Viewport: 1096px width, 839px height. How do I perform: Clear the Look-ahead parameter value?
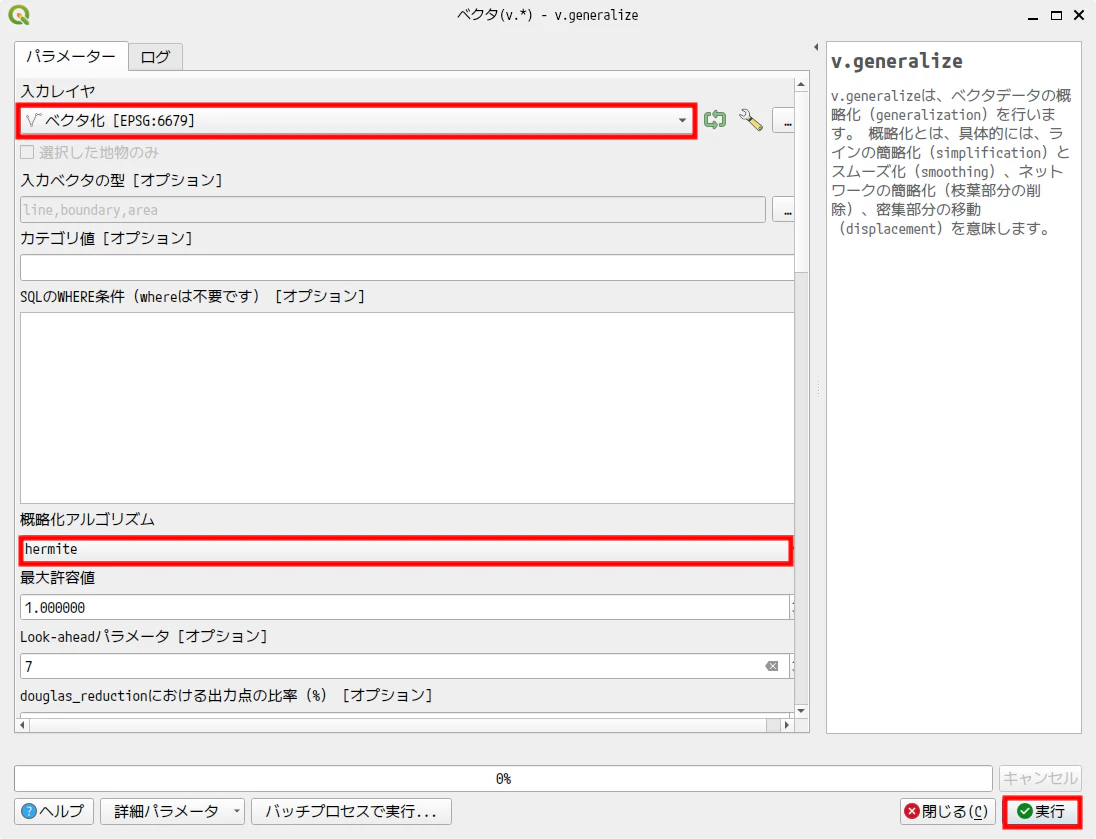tap(772, 666)
